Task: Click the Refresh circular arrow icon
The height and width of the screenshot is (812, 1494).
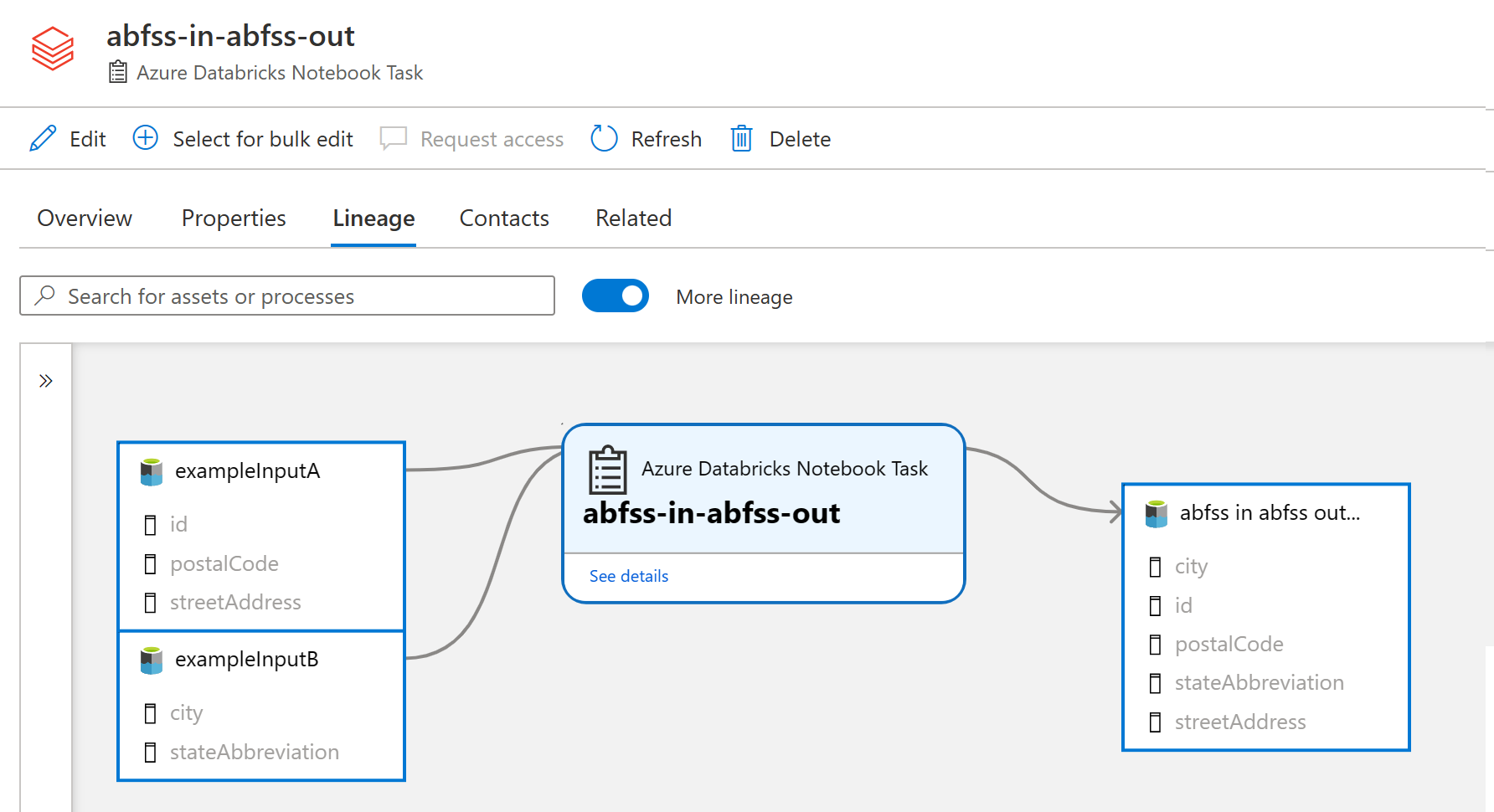Action: [x=604, y=138]
